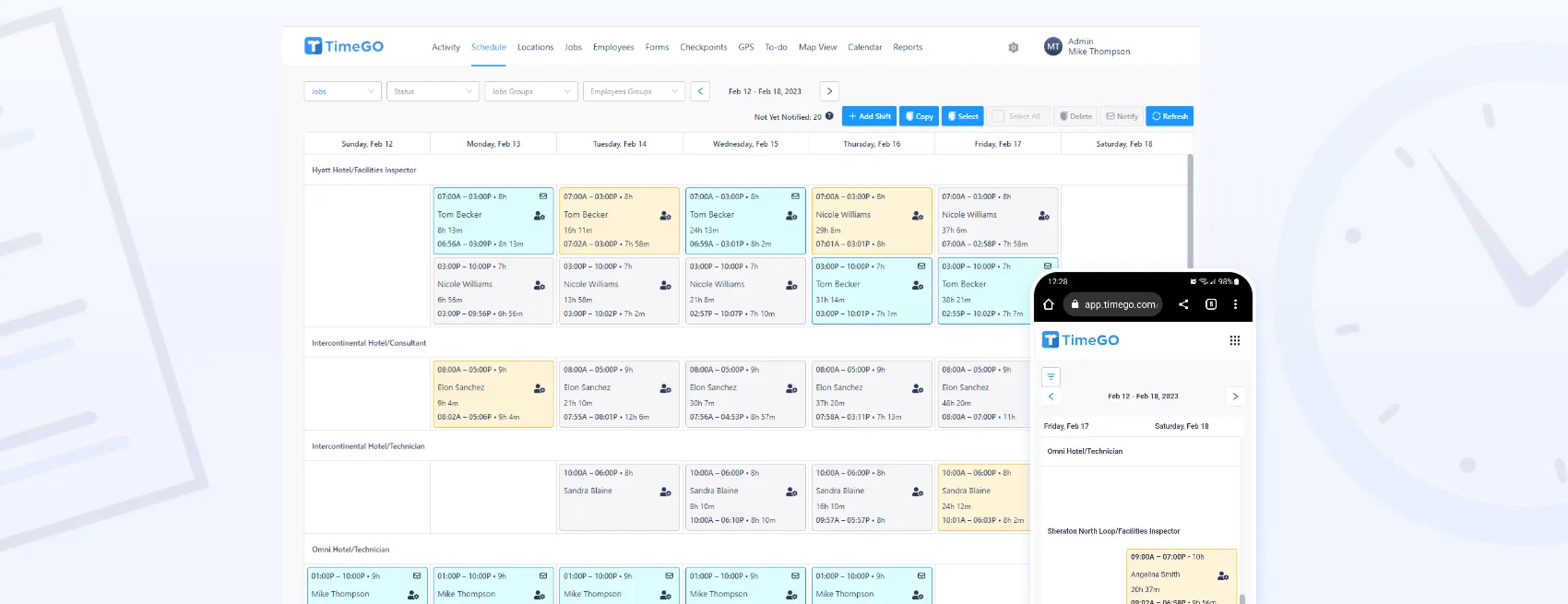Click employee icon on Monday 03:00P Nicole Williams shift
The height and width of the screenshot is (604, 1568).
tap(540, 285)
